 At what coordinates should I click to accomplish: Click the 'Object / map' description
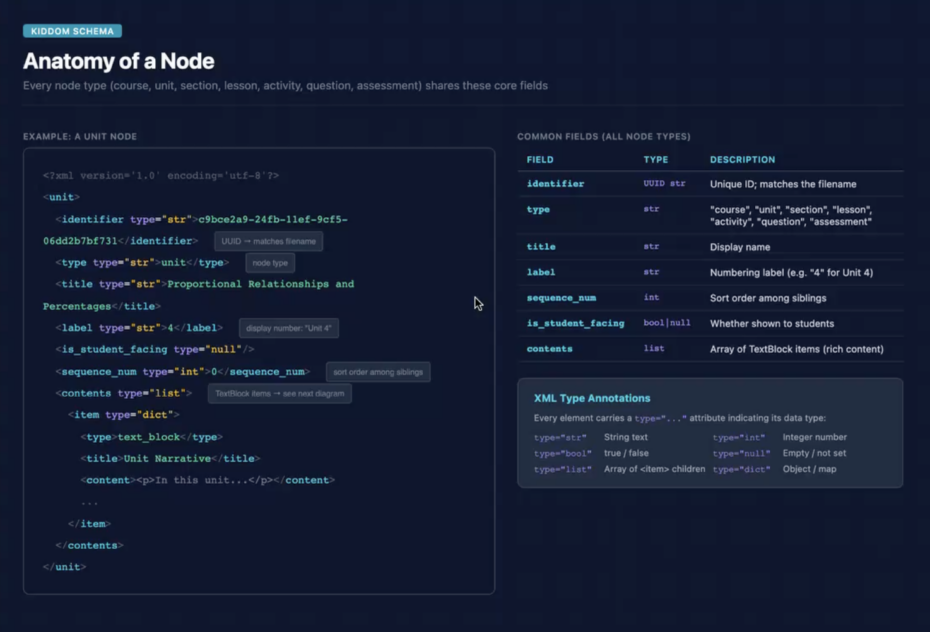[x=809, y=469]
